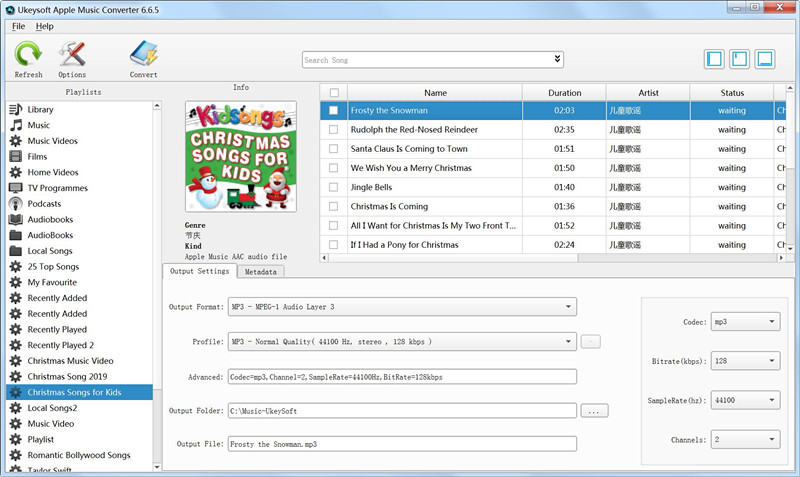Image resolution: width=800 pixels, height=477 pixels.
Task: Select the AudioBooks folder icon
Action: (x=16, y=235)
